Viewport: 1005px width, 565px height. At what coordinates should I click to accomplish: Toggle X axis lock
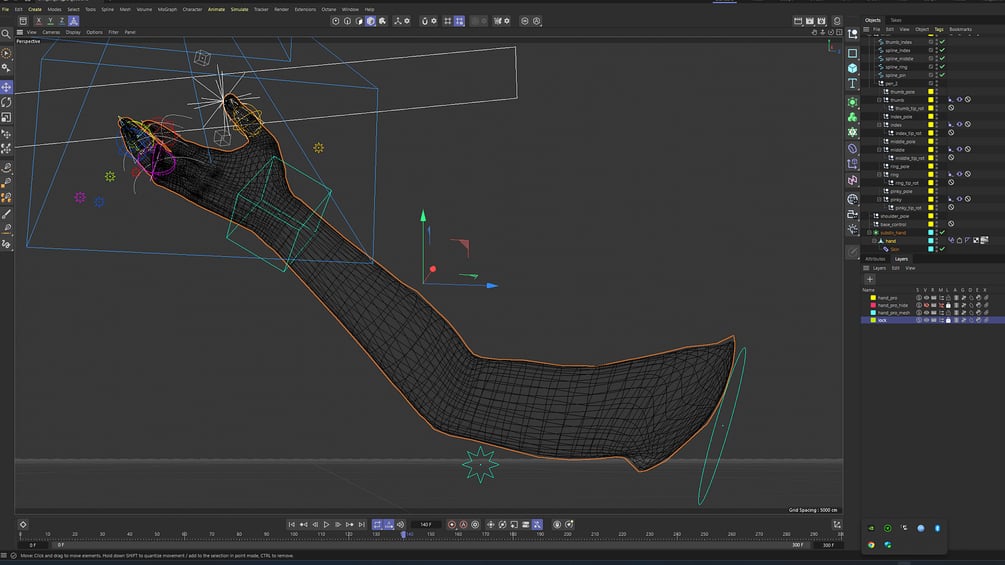38,20
